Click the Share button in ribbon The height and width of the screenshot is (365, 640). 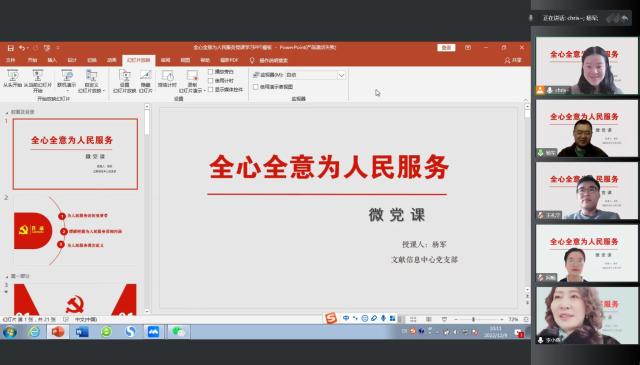point(513,60)
